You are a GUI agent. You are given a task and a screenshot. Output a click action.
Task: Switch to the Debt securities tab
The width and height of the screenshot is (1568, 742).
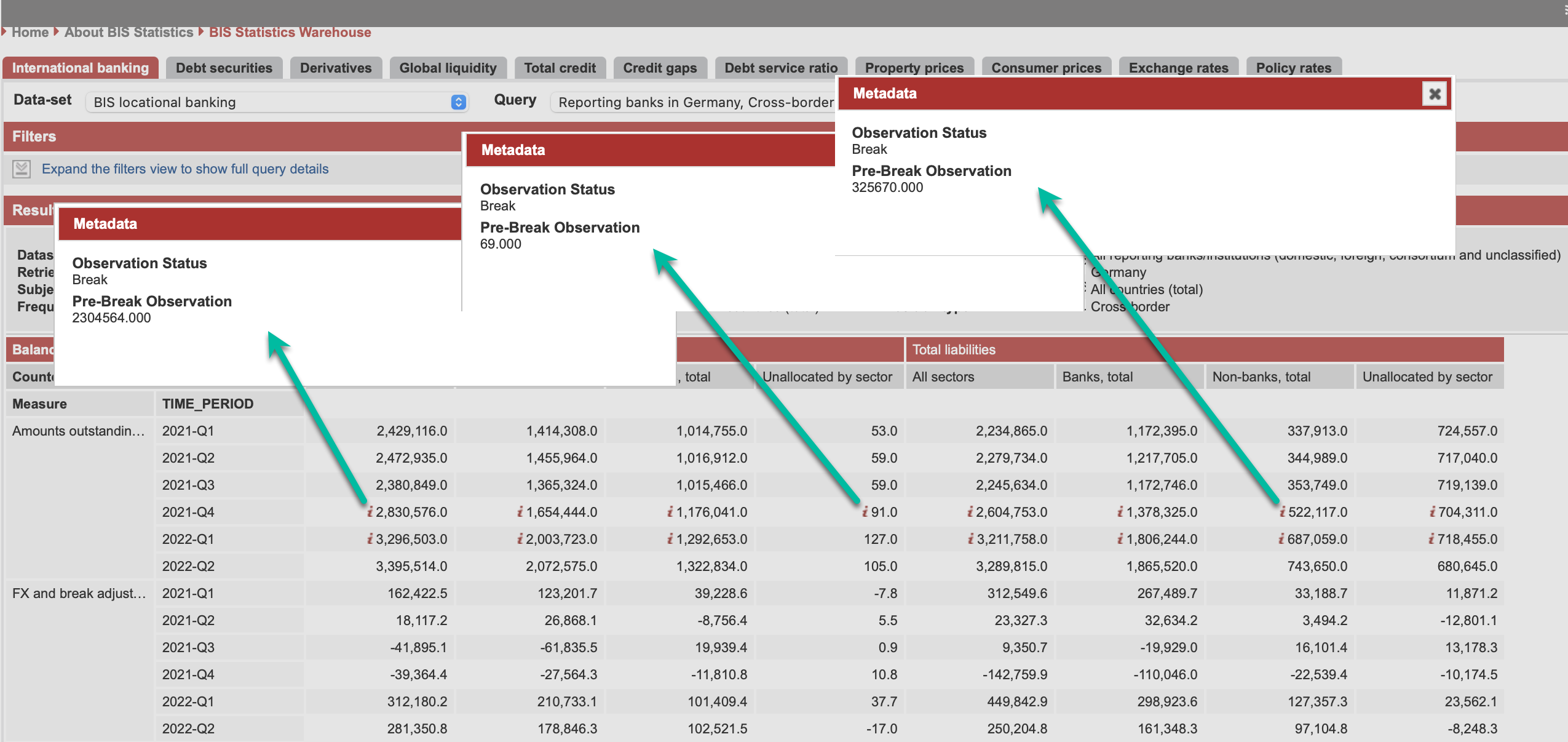224,68
